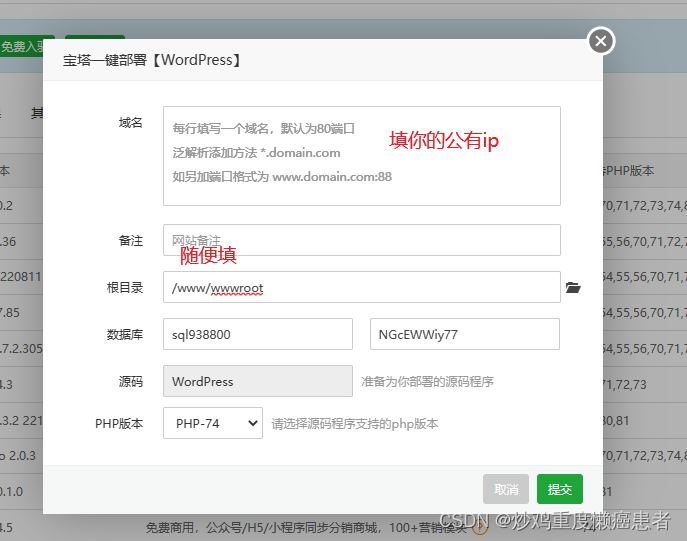Click the green 免费入驻 button behind dialog
The image size is (687, 541).
22,46
